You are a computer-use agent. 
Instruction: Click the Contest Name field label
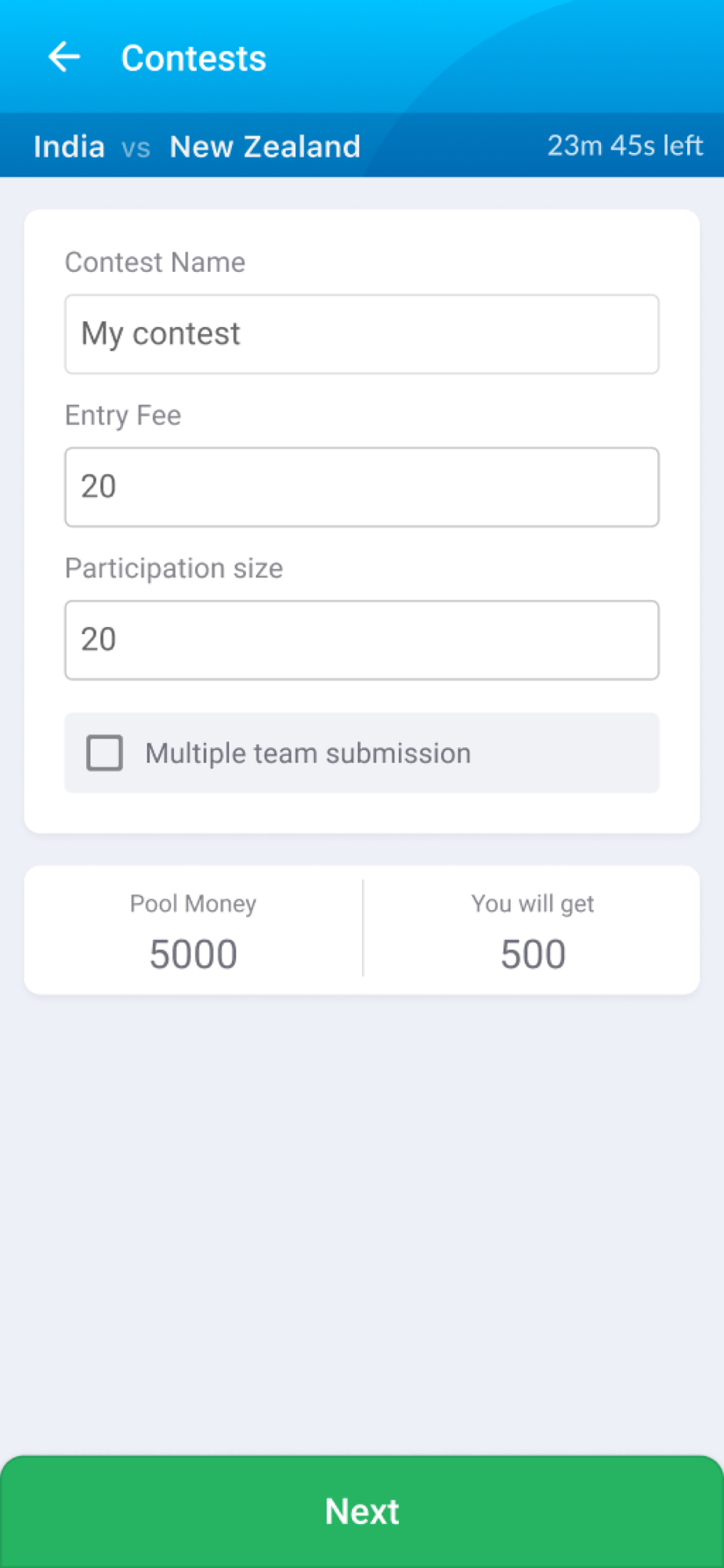point(155,262)
